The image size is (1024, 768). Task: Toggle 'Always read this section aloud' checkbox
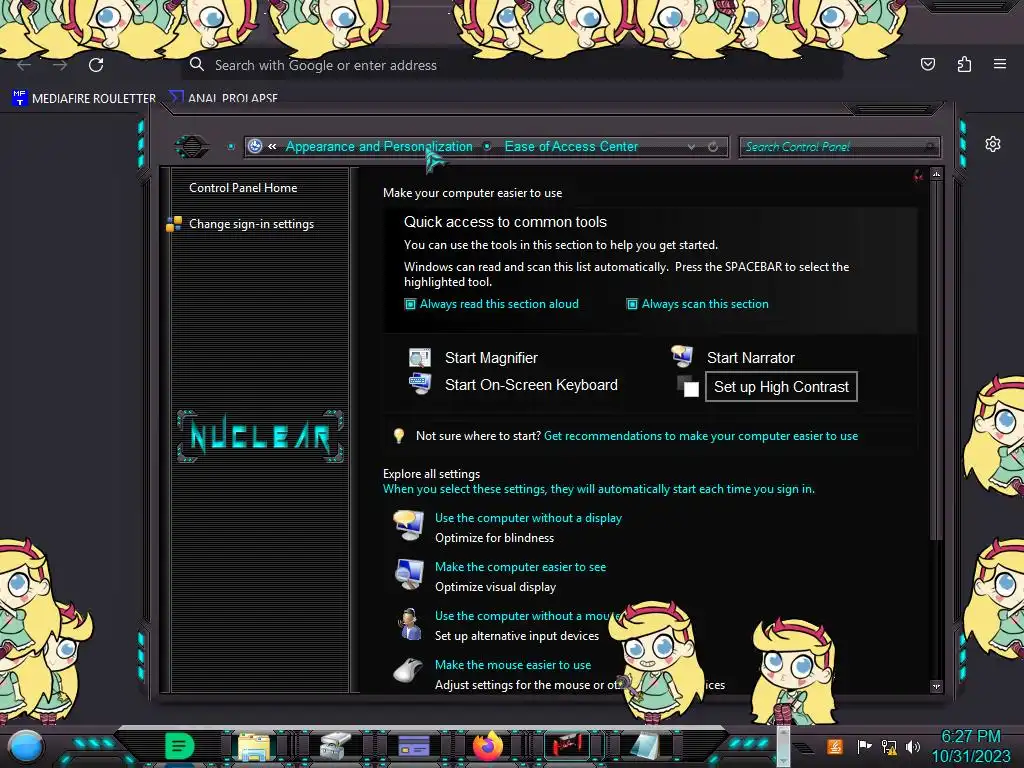point(409,304)
